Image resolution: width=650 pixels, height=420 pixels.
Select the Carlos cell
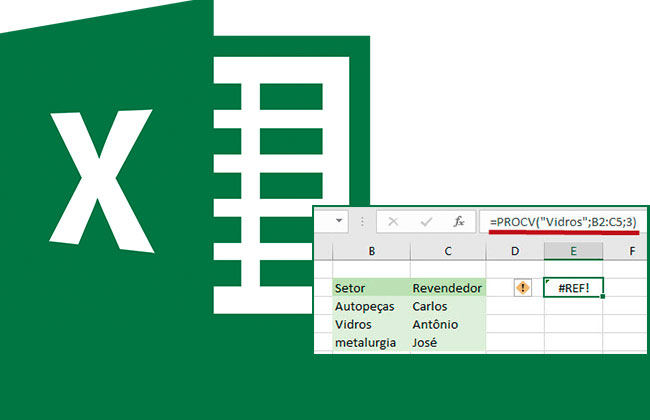tap(448, 306)
